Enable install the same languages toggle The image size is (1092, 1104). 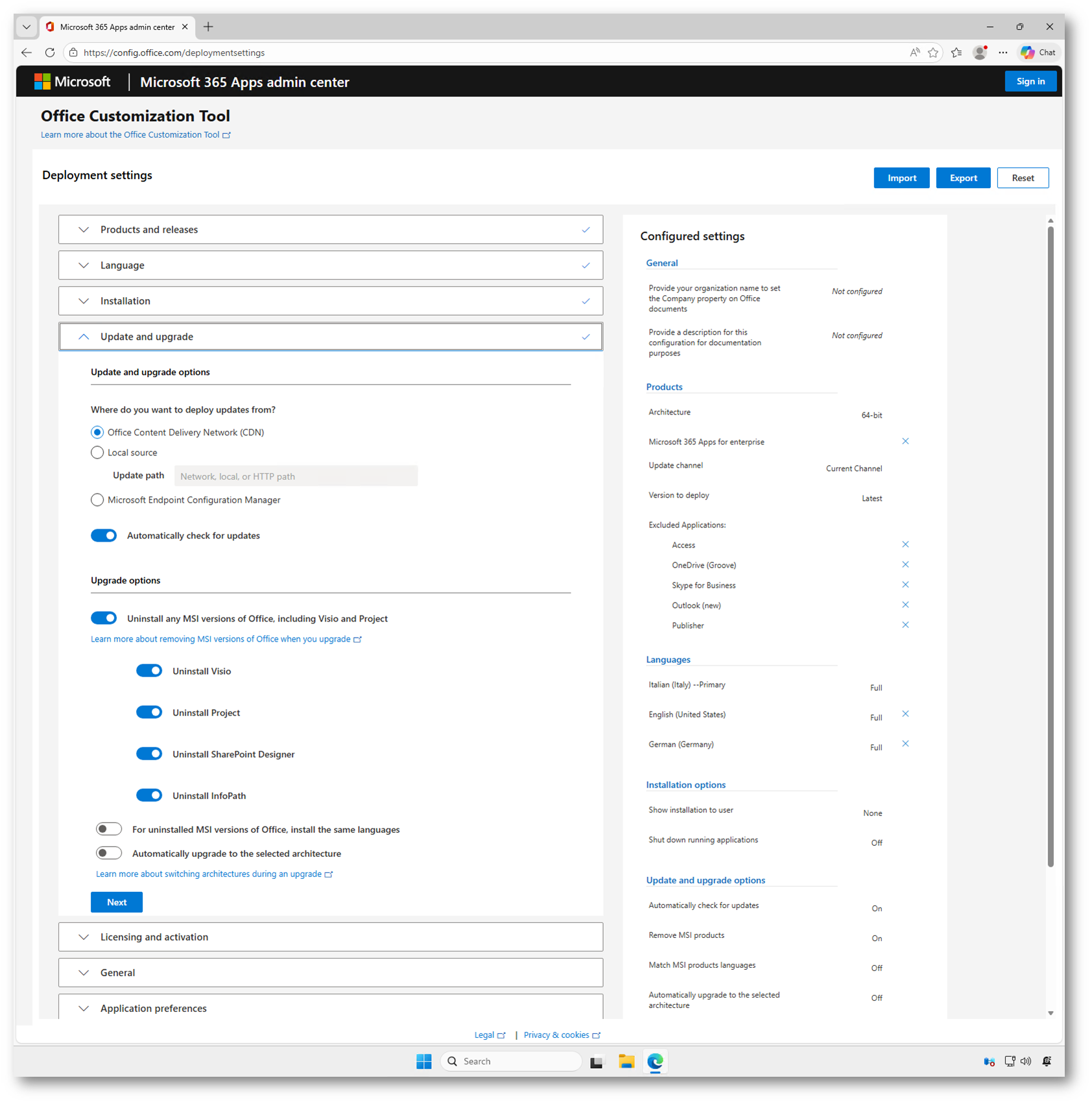tap(109, 829)
